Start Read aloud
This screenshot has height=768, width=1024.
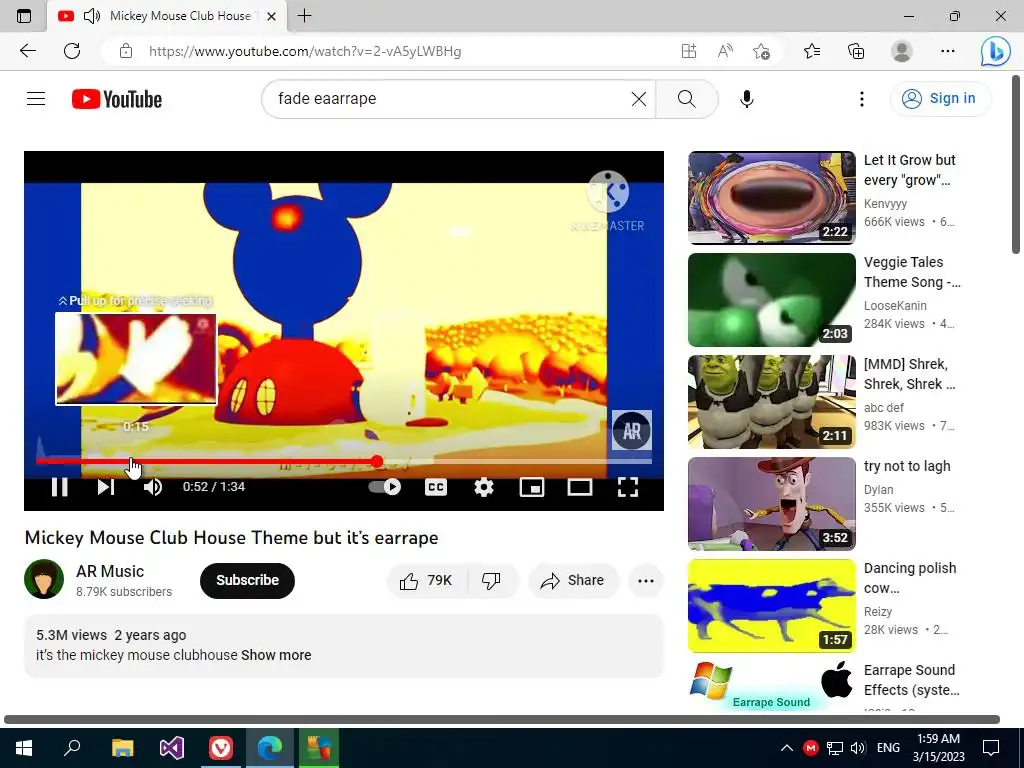725,51
